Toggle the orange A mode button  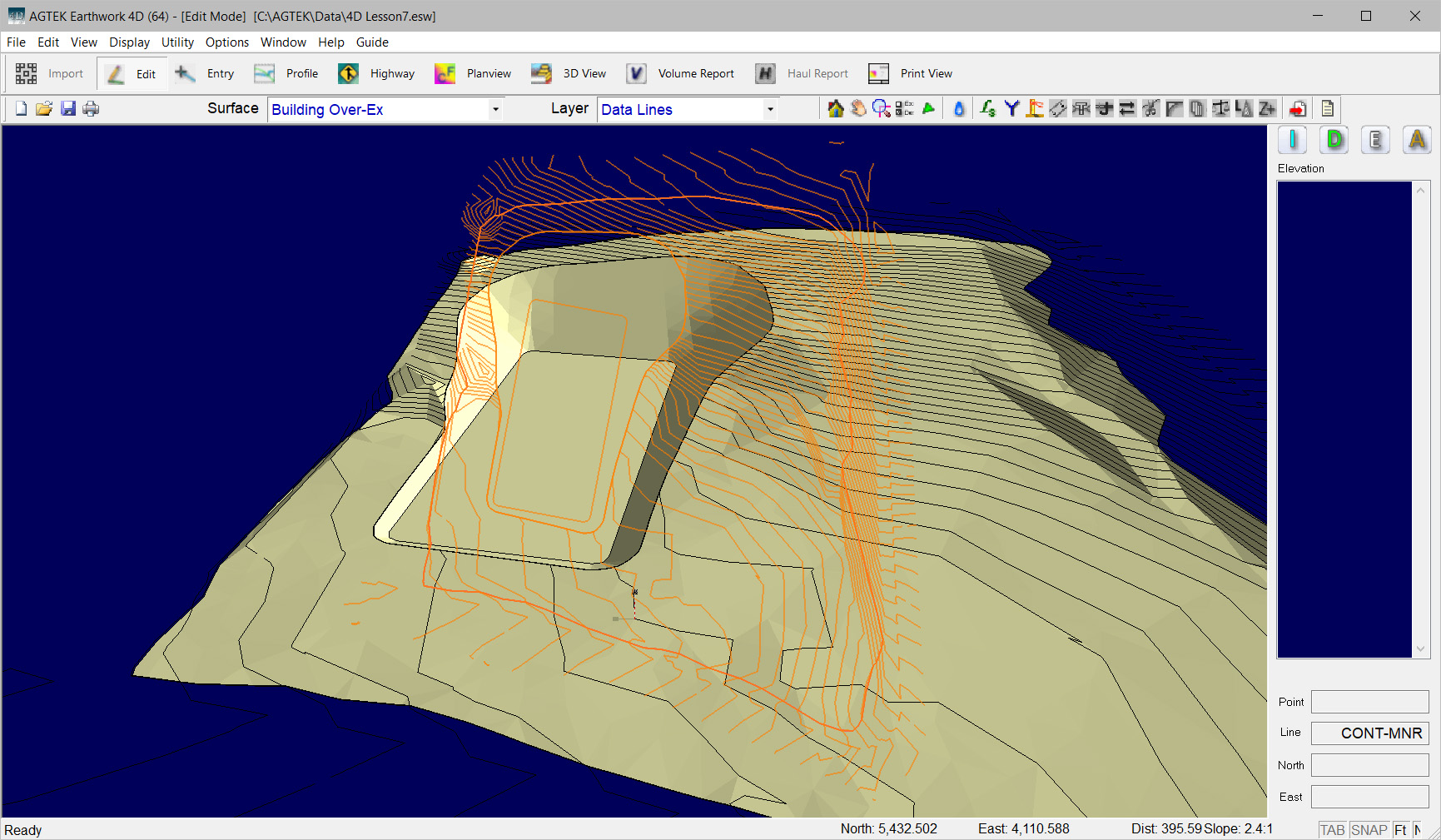pyautogui.click(x=1417, y=140)
